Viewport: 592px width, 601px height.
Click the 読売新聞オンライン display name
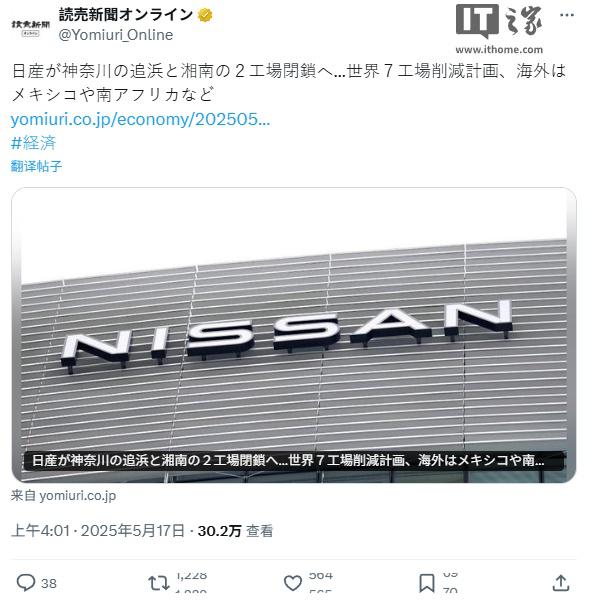point(126,15)
